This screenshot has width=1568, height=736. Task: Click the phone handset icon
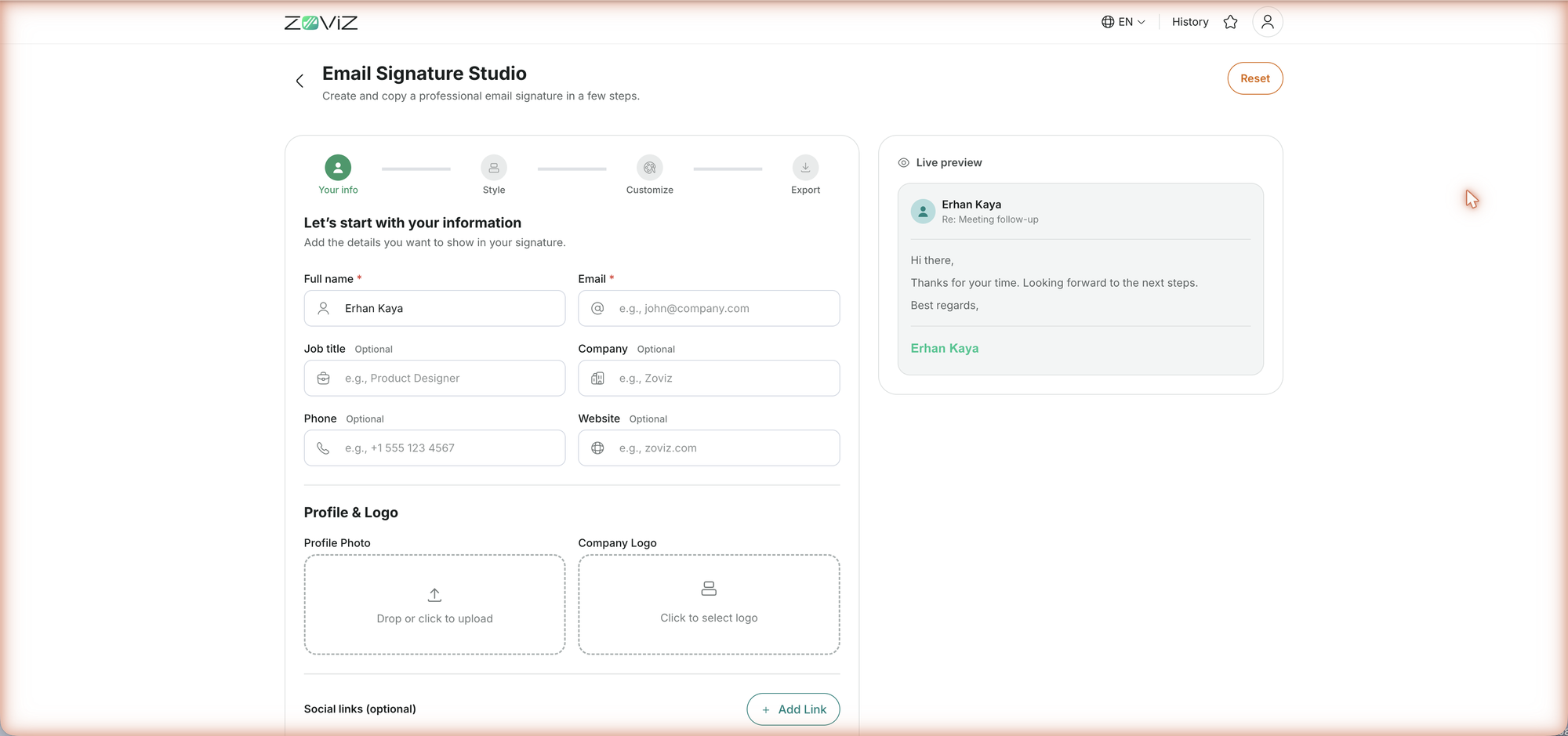[x=323, y=448]
